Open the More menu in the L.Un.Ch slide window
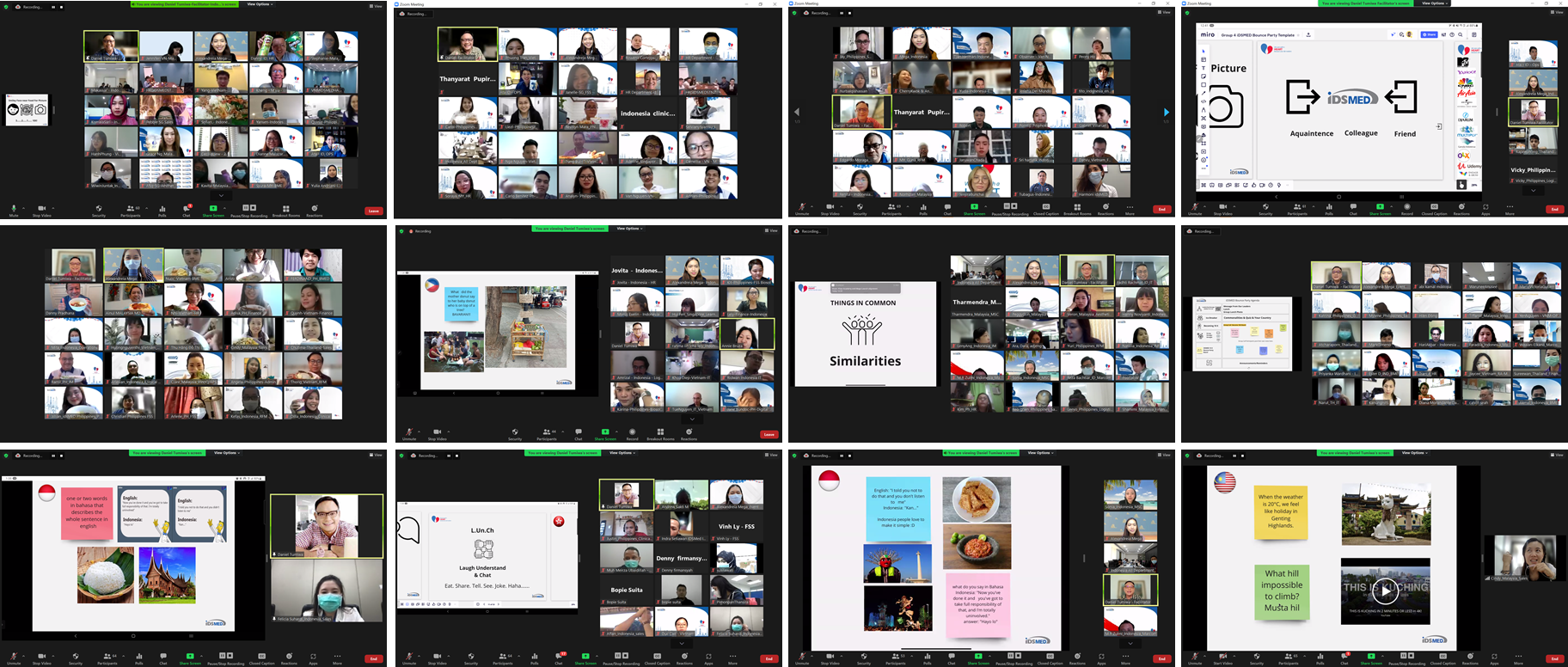 pos(732,659)
